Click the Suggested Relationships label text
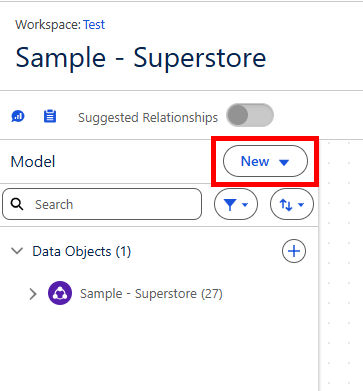 (148, 118)
